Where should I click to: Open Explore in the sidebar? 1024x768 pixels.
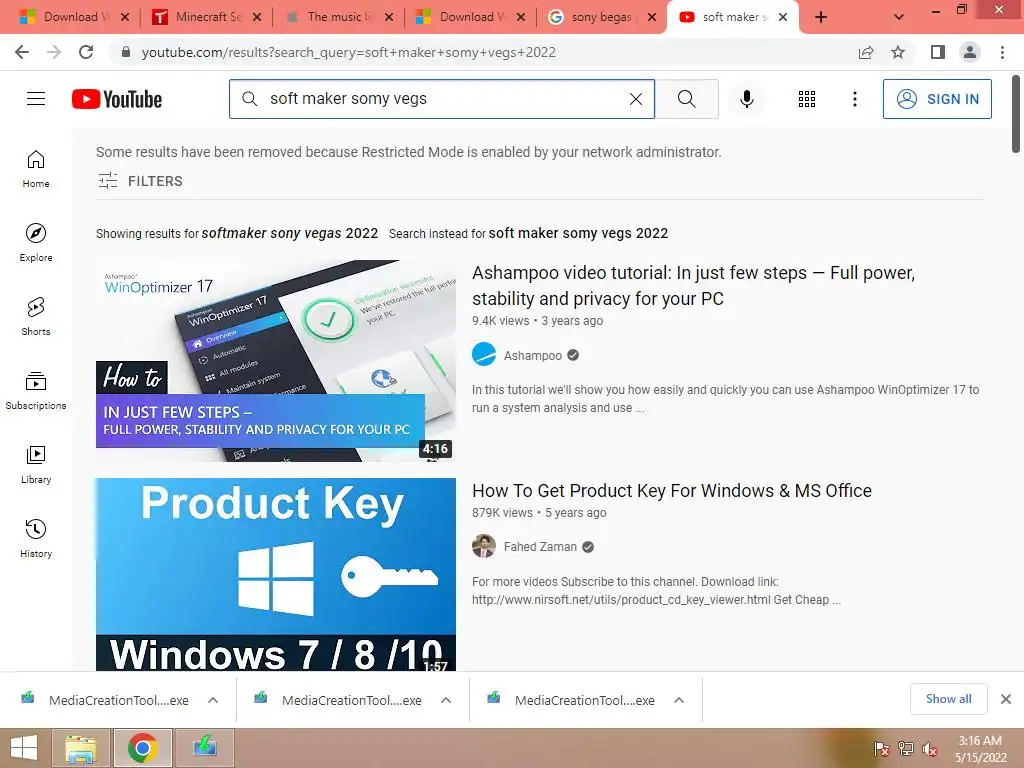click(36, 243)
